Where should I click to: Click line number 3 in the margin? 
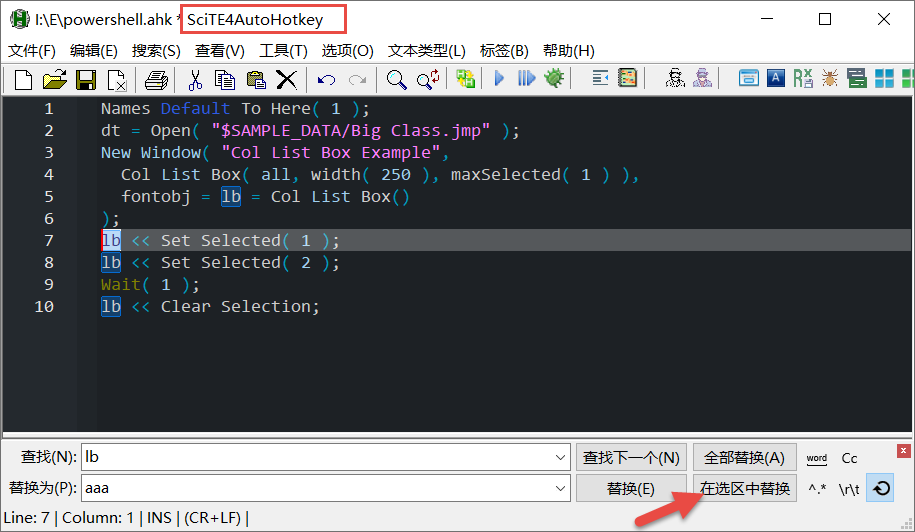[x=49, y=153]
